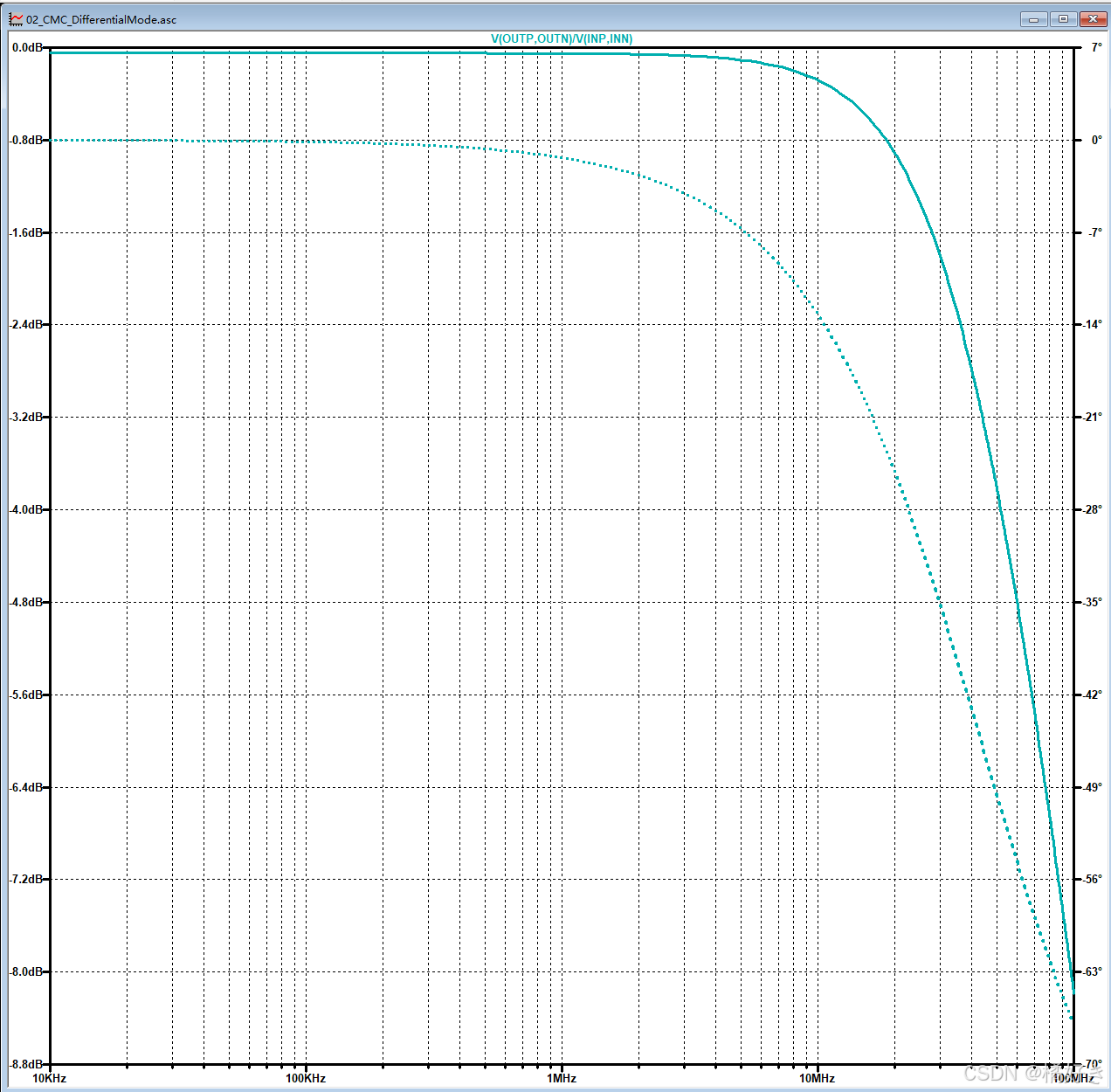The image size is (1111, 1092).
Task: Click the -6.4dB left axis label
Action: (25, 787)
